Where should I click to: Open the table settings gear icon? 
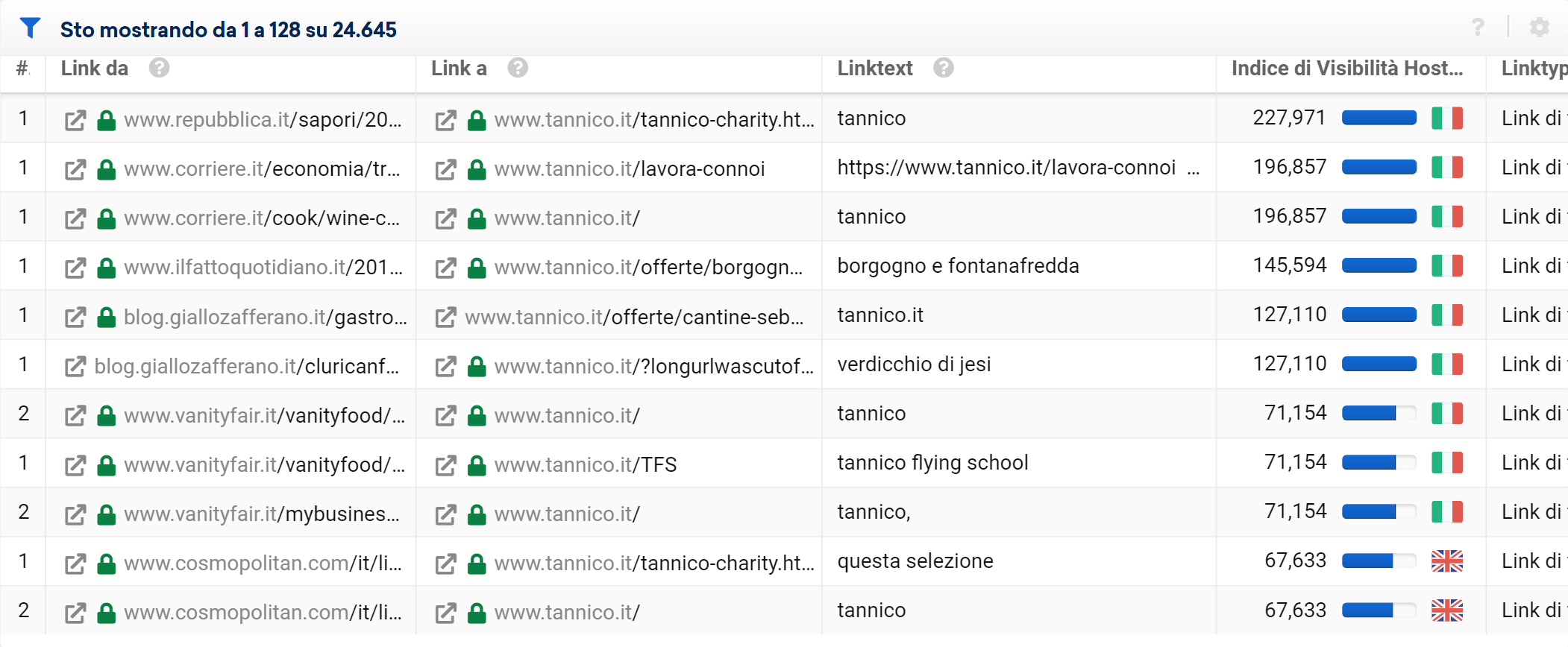point(1539,28)
